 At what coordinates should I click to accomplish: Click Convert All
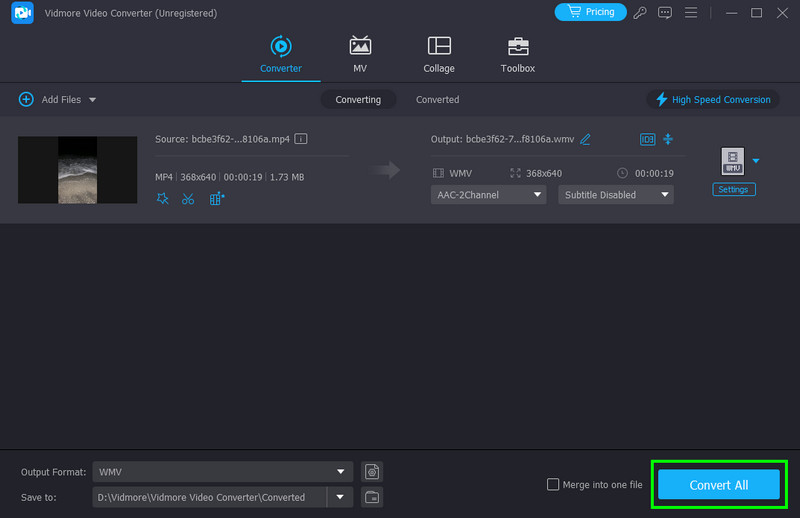(x=718, y=484)
